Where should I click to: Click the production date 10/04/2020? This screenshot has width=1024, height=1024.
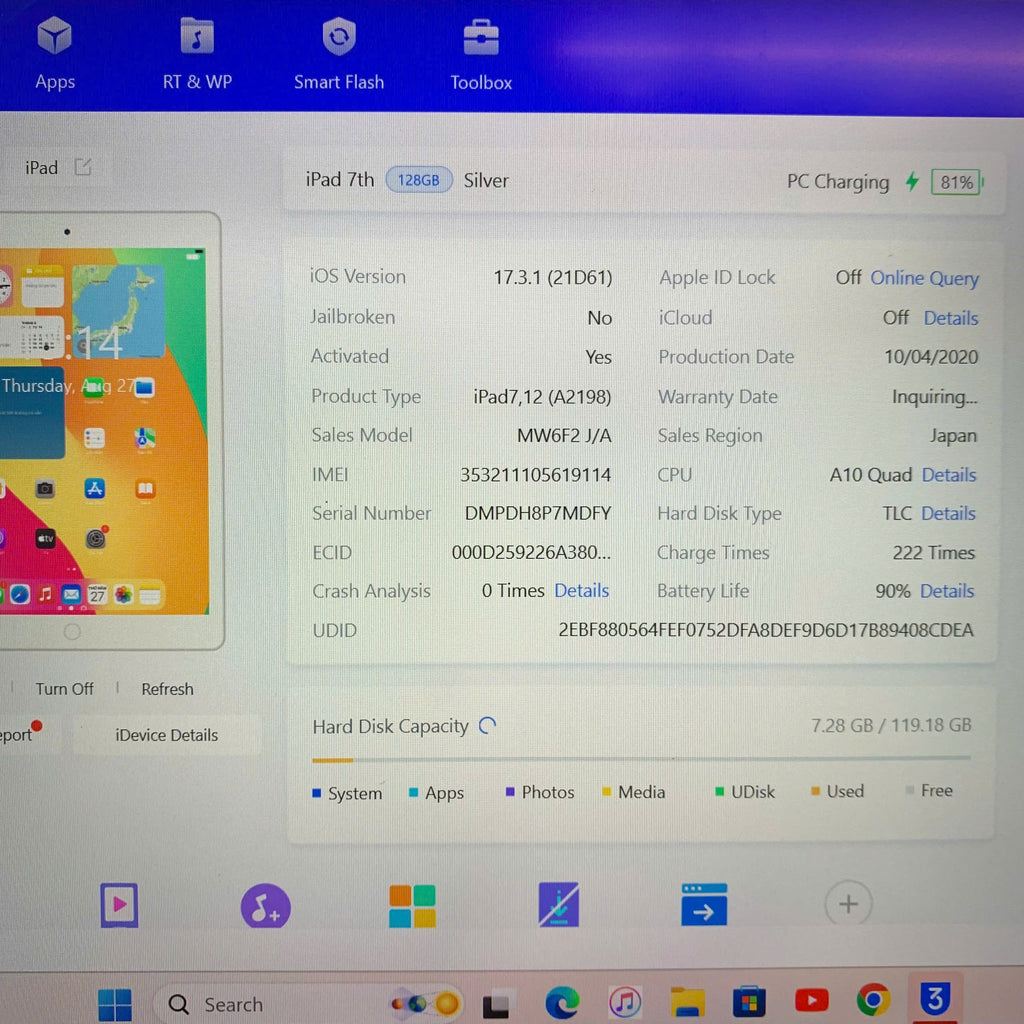pyautogui.click(x=931, y=357)
